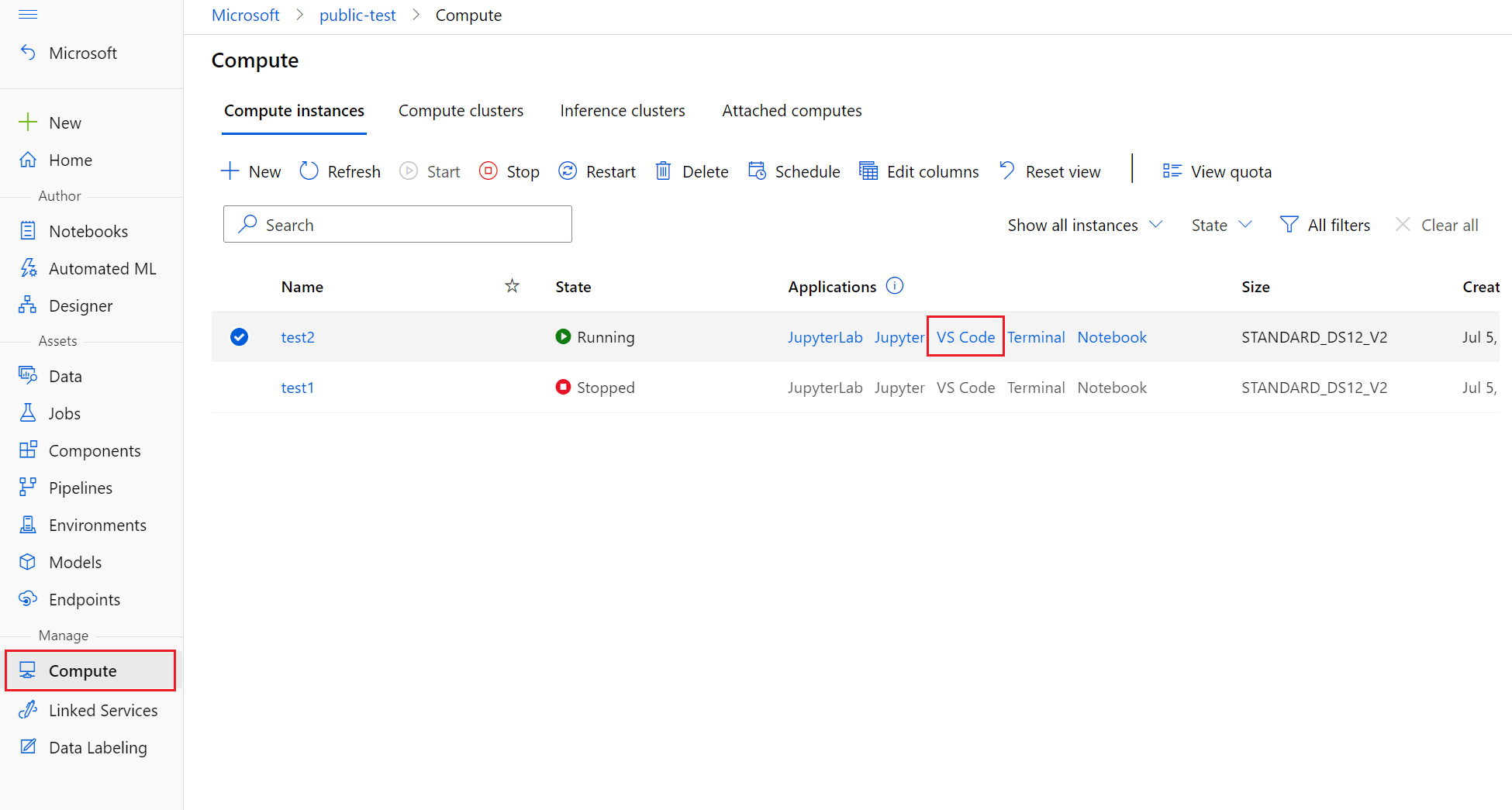Expand the State filter dropdown
Viewport: 1512px width, 810px height.
(x=1220, y=225)
